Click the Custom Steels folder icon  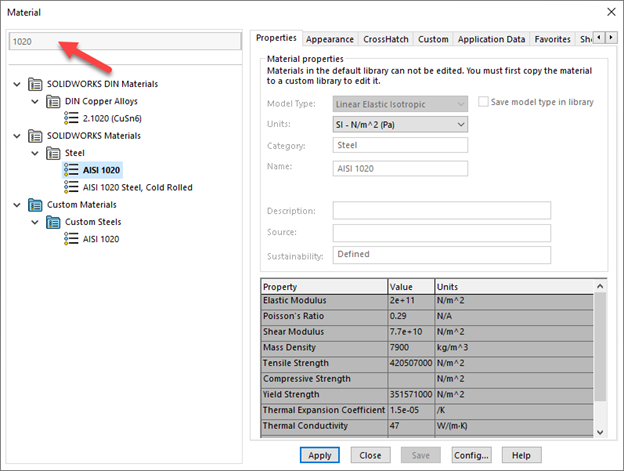tap(53, 222)
